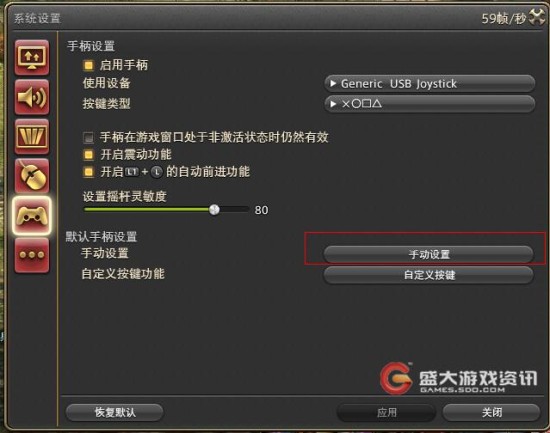Open the hotbar settings icon
The height and width of the screenshot is (433, 550).
[x=32, y=136]
